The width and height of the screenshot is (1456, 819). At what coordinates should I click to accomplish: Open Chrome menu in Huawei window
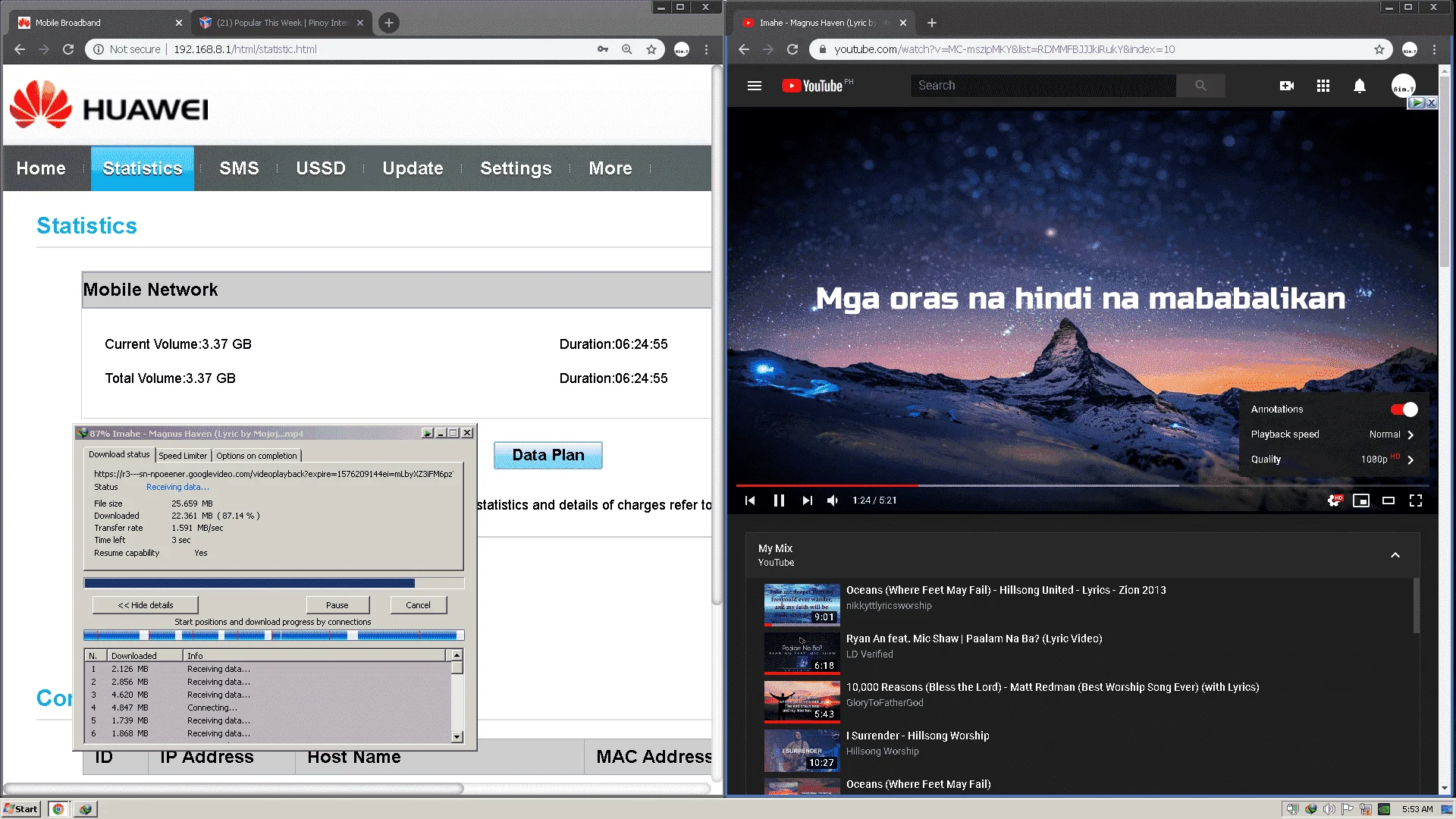tap(707, 49)
